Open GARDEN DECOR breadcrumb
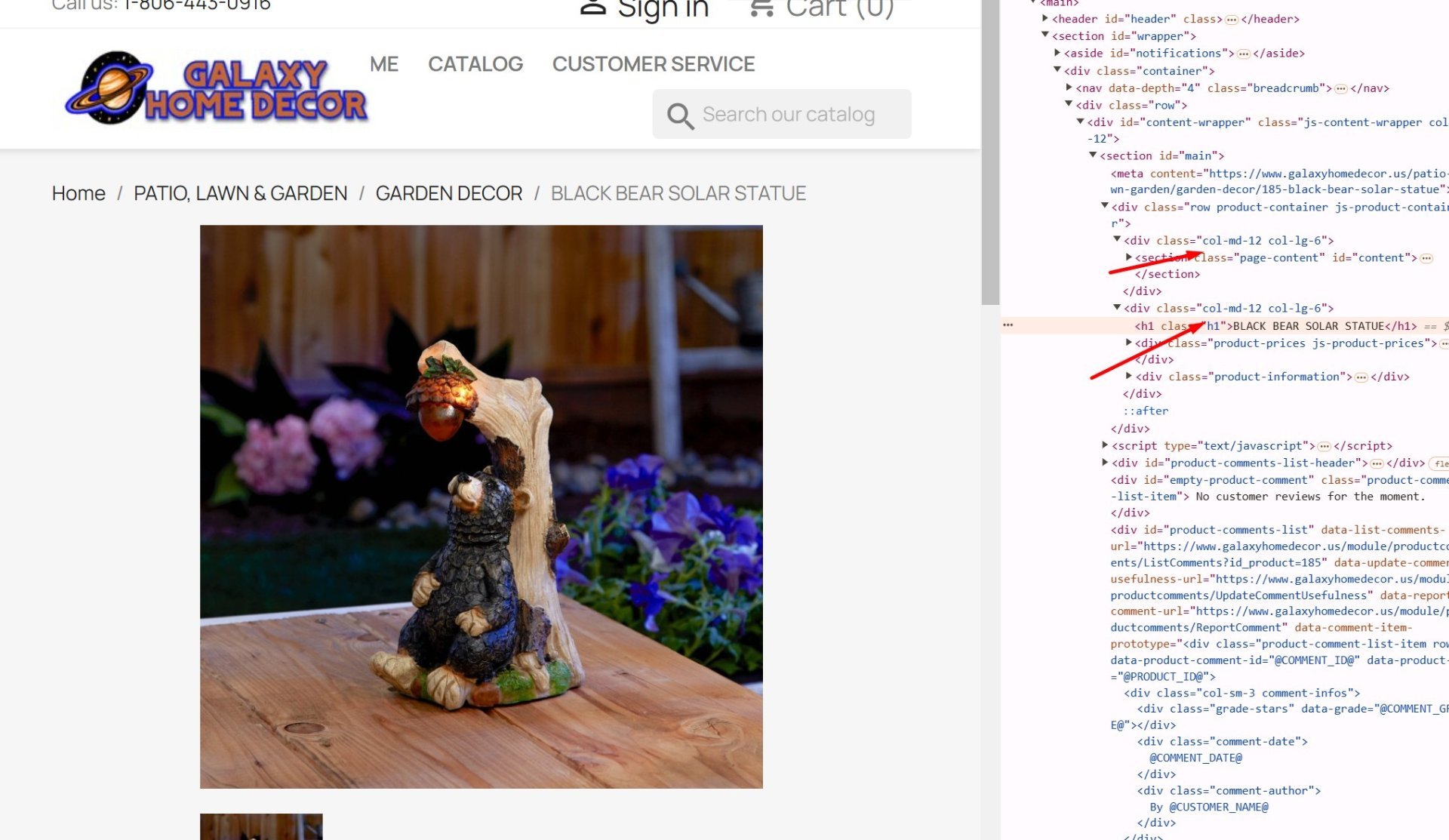 click(449, 193)
